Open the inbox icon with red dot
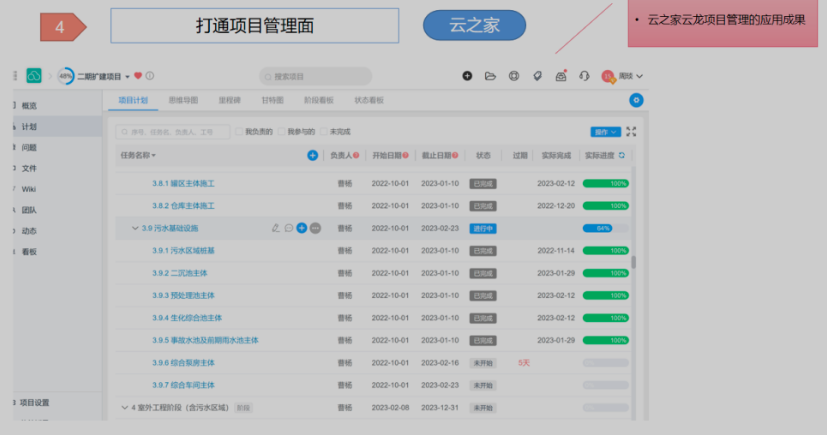Viewport: 827px width, 435px height. pyautogui.click(x=561, y=76)
